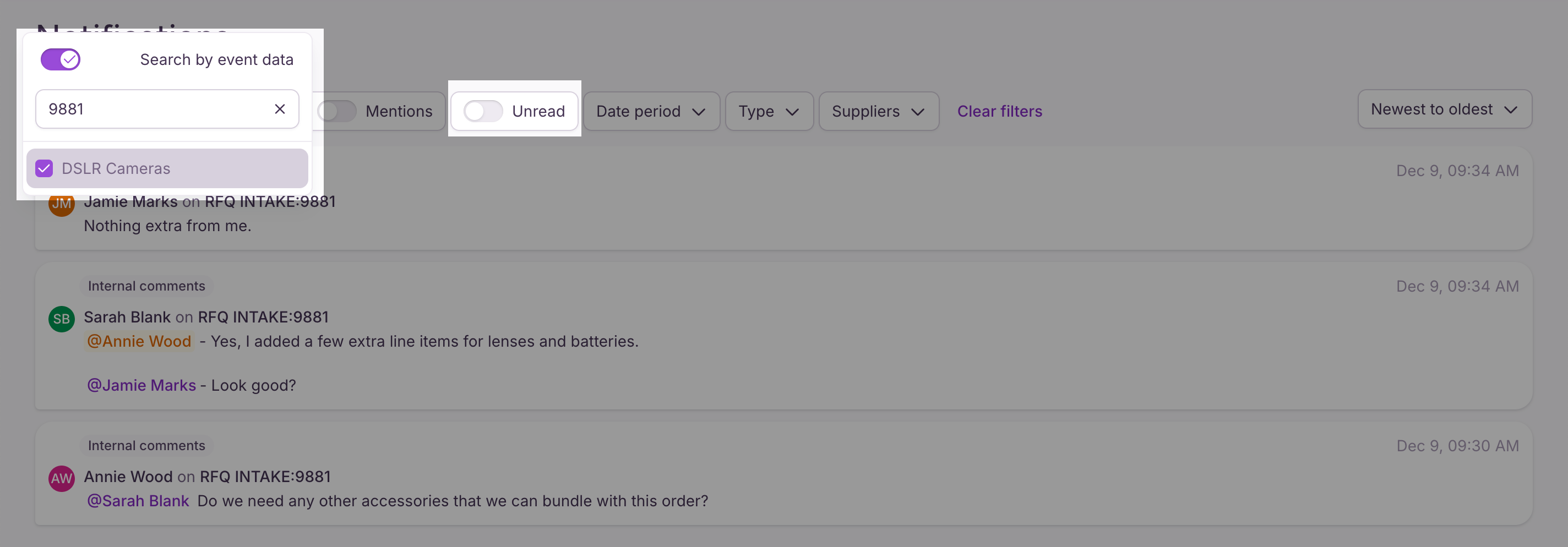Uncheck the DSLR Cameras checkbox
The width and height of the screenshot is (1568, 547).
(45, 168)
